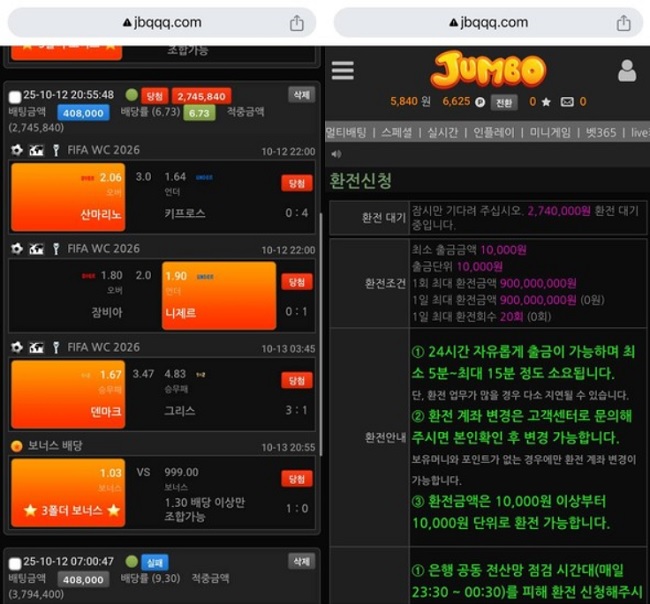
Task: Open the 벳365 menu tab
Action: 601,133
